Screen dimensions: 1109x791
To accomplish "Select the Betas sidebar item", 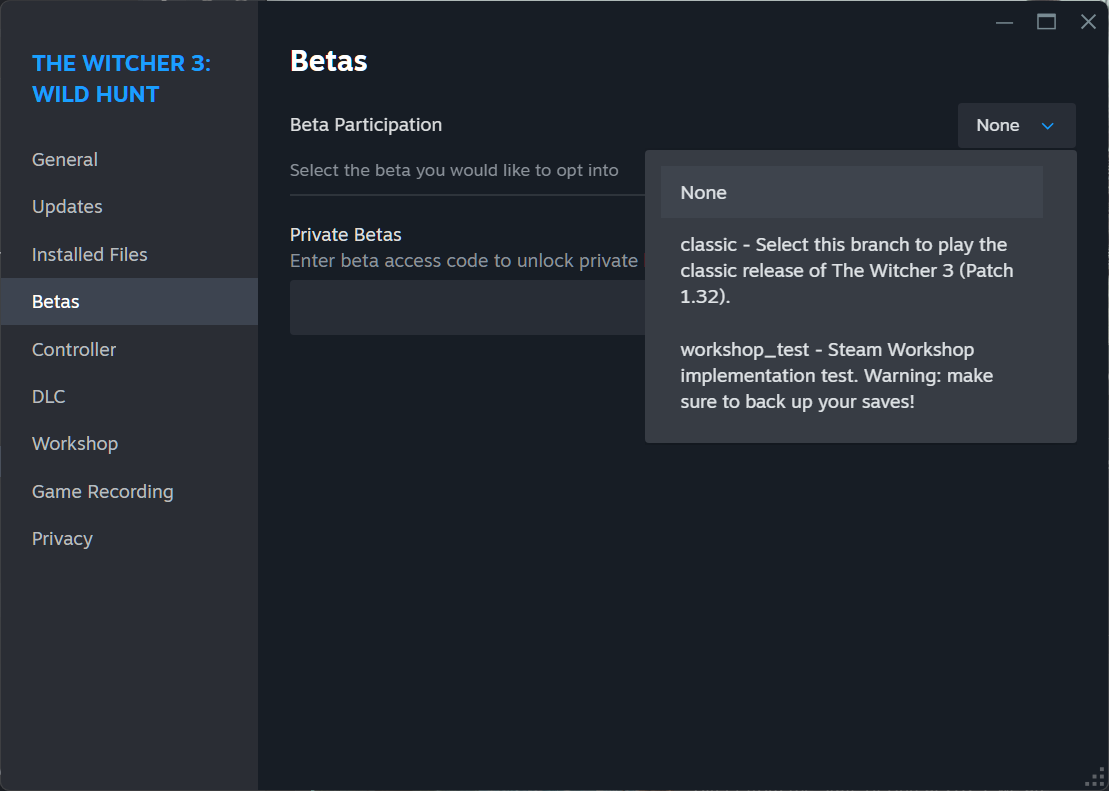I will 129,301.
